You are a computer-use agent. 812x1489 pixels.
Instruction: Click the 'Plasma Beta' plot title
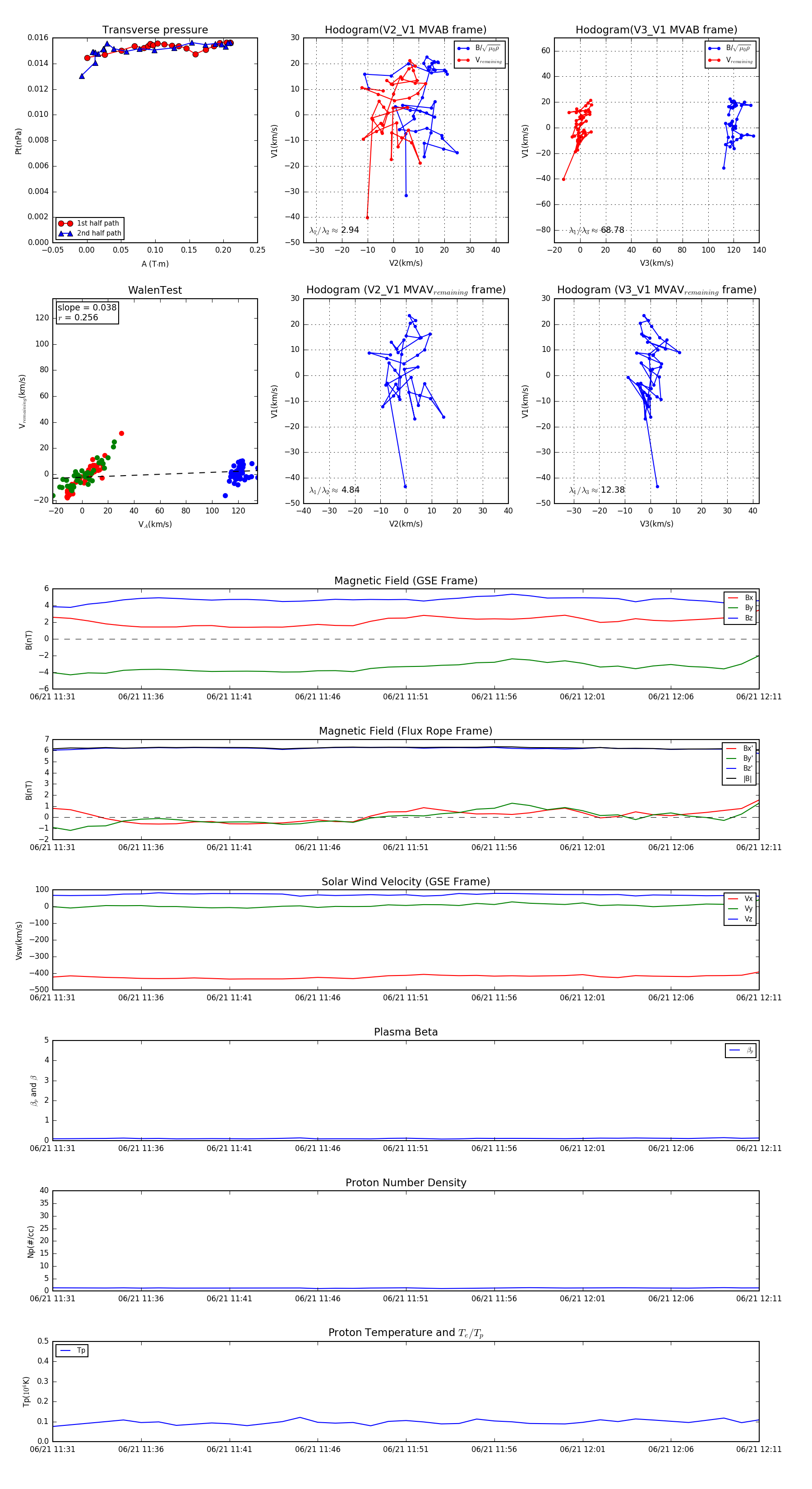(x=406, y=1032)
